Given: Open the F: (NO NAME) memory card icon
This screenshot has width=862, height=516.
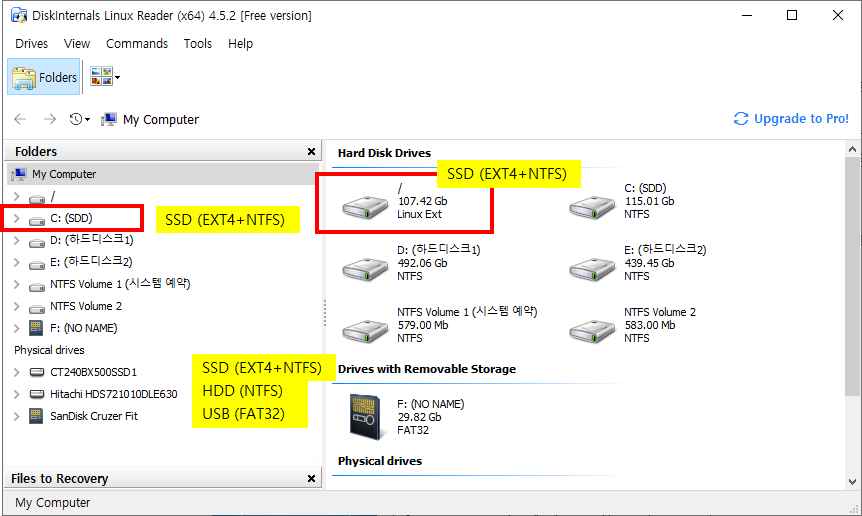Looking at the screenshot, I should tap(366, 417).
